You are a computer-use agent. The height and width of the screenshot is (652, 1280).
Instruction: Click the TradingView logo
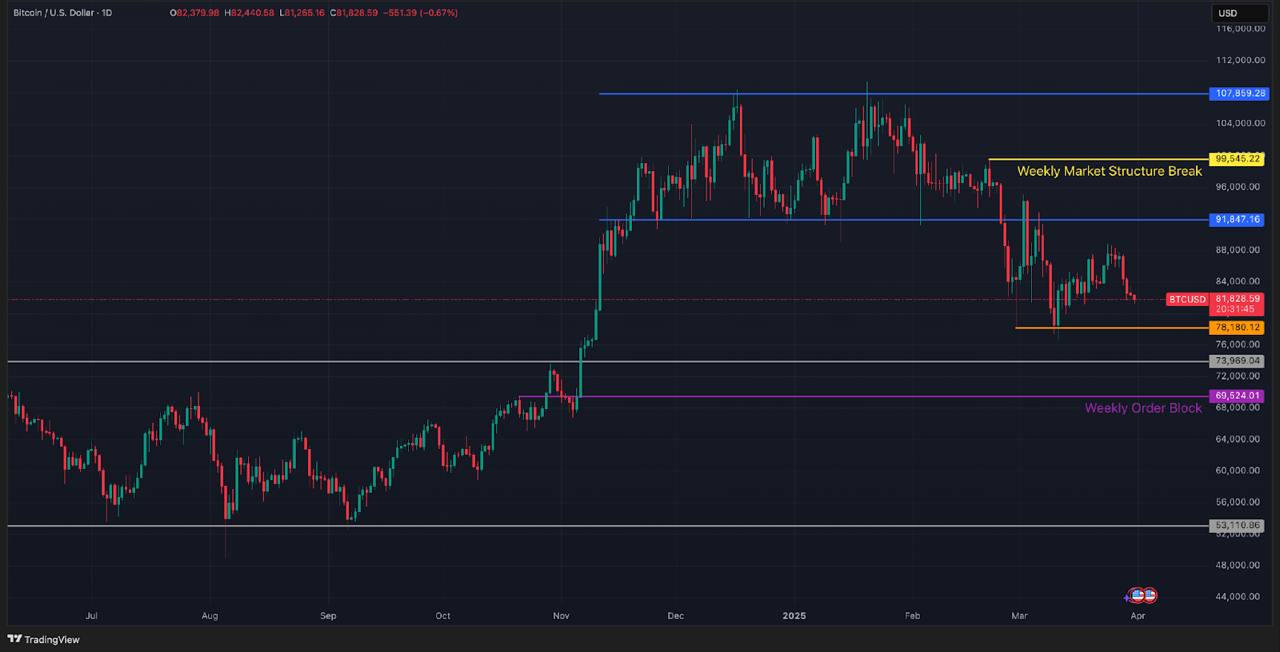(43, 639)
